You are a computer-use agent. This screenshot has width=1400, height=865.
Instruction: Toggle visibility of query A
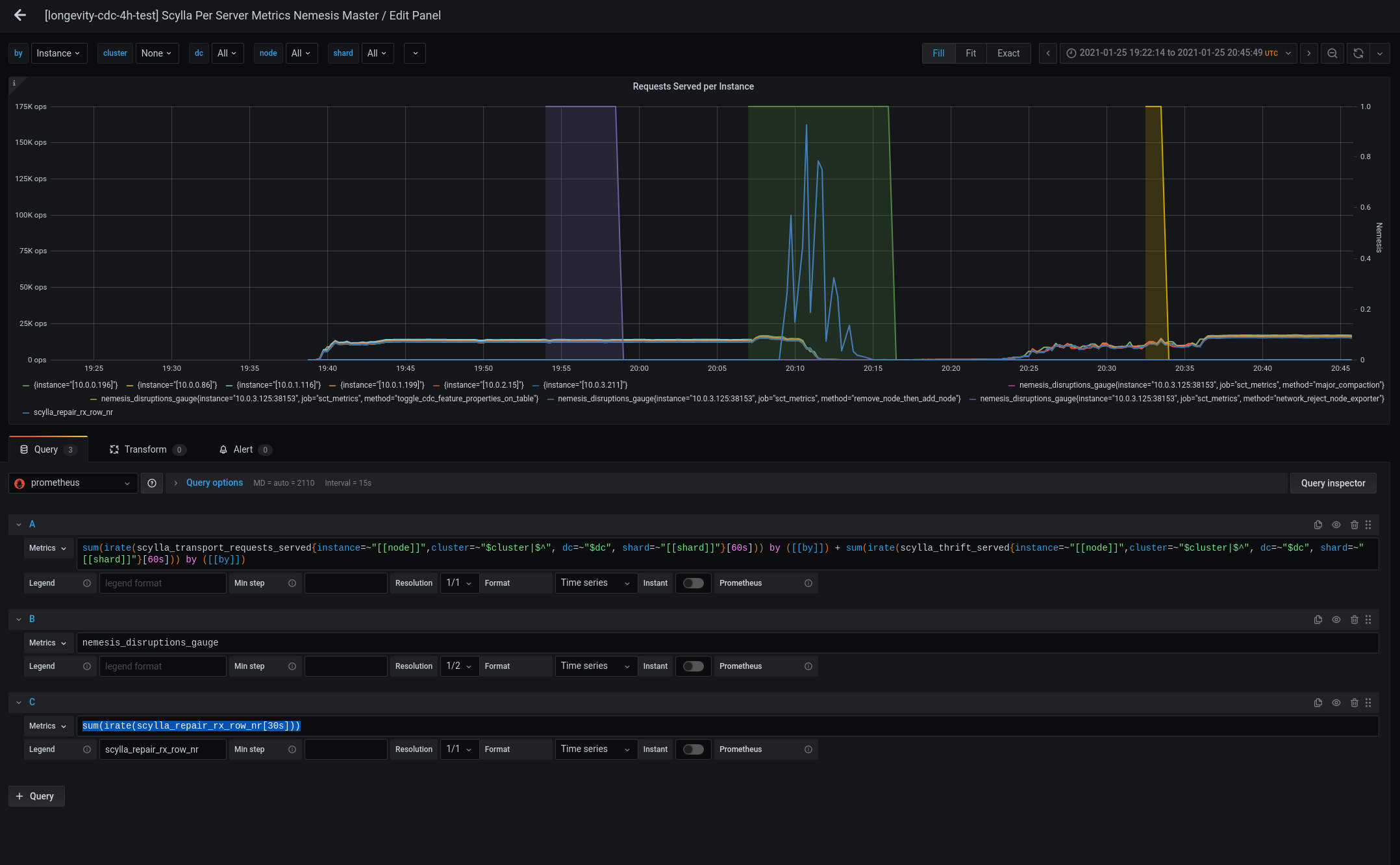tap(1336, 525)
